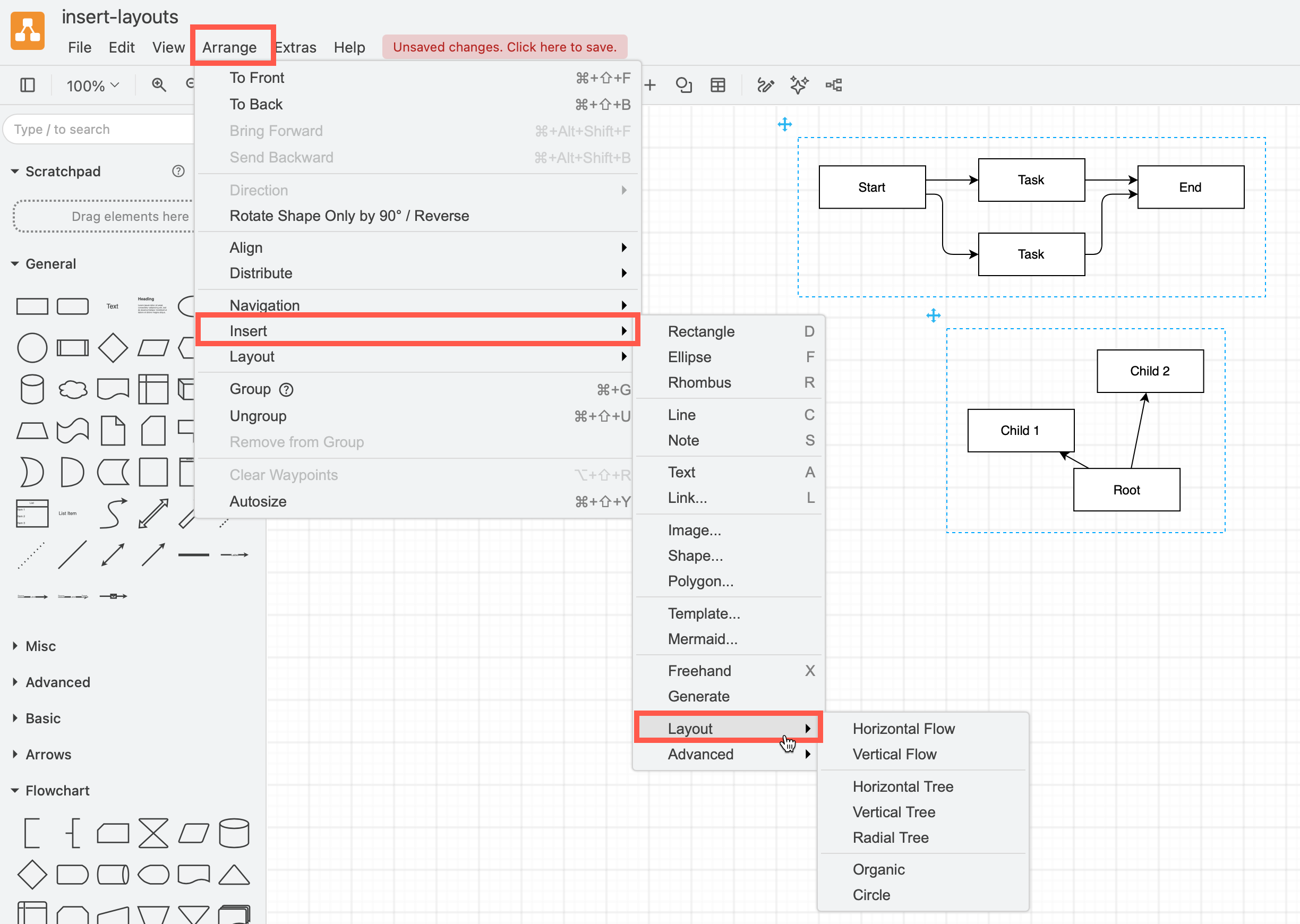The image size is (1300, 924).
Task: Select the cylinder shape in General
Action: (x=32, y=389)
